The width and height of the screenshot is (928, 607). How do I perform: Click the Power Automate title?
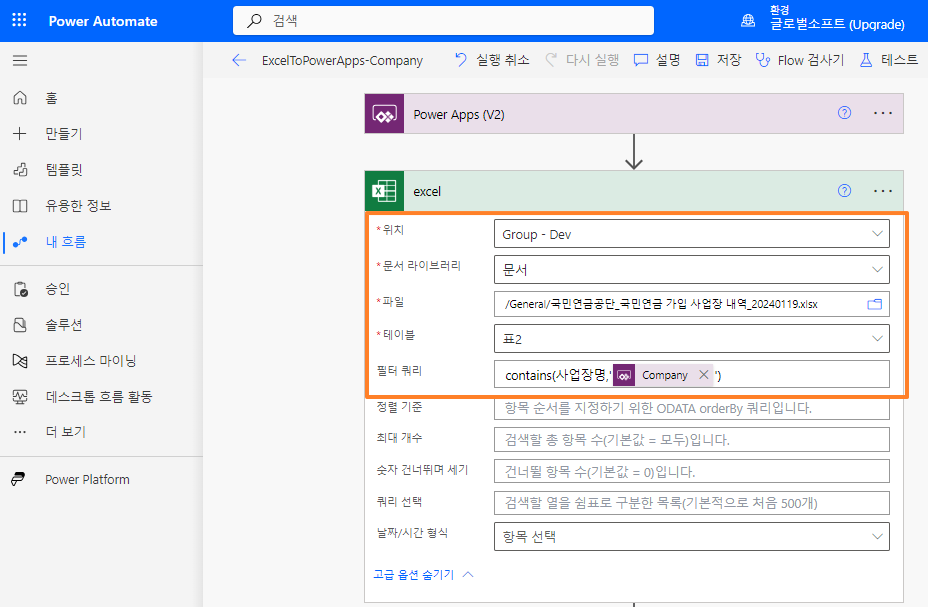[x=103, y=21]
